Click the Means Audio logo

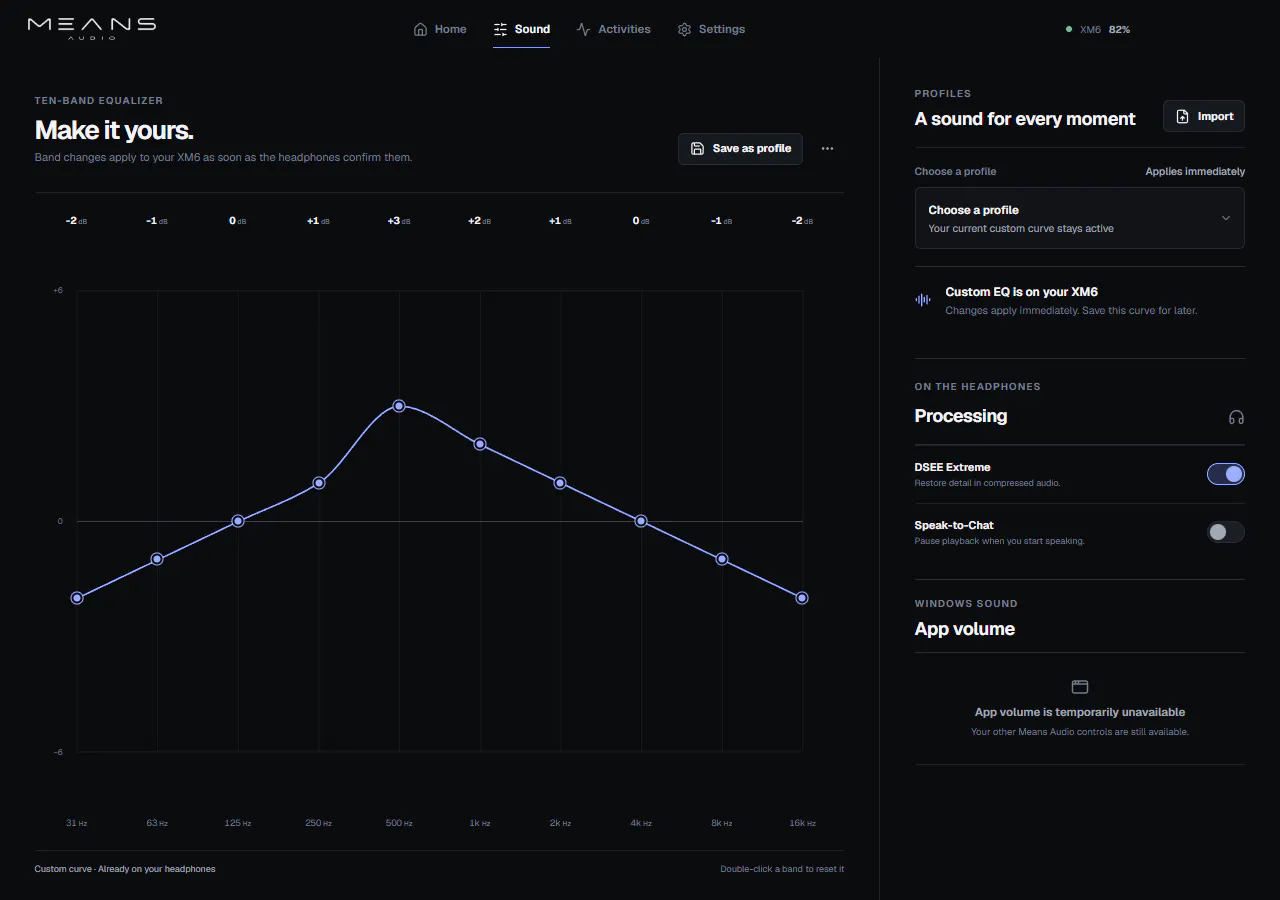(x=92, y=28)
